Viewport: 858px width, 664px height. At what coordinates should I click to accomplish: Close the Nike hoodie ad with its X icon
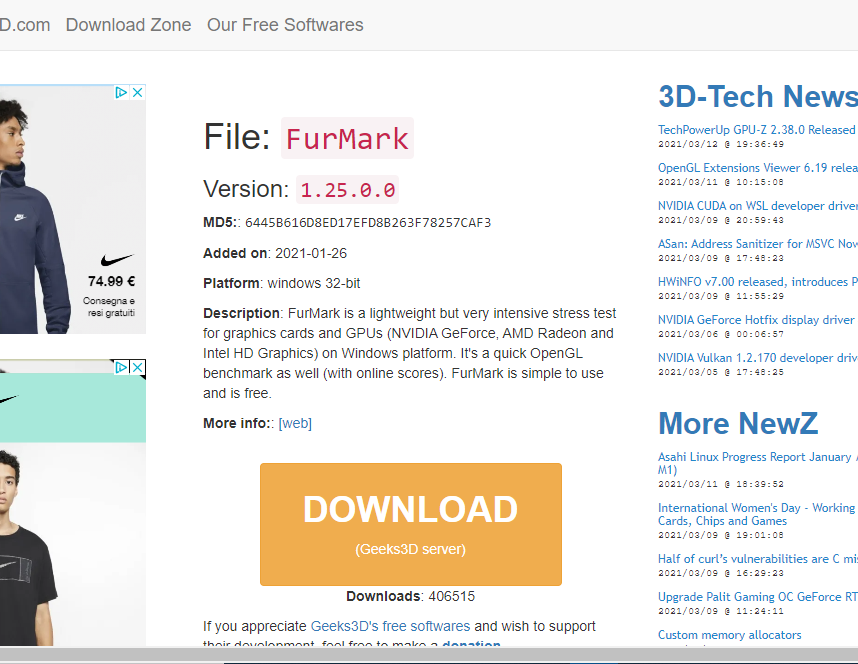click(138, 93)
